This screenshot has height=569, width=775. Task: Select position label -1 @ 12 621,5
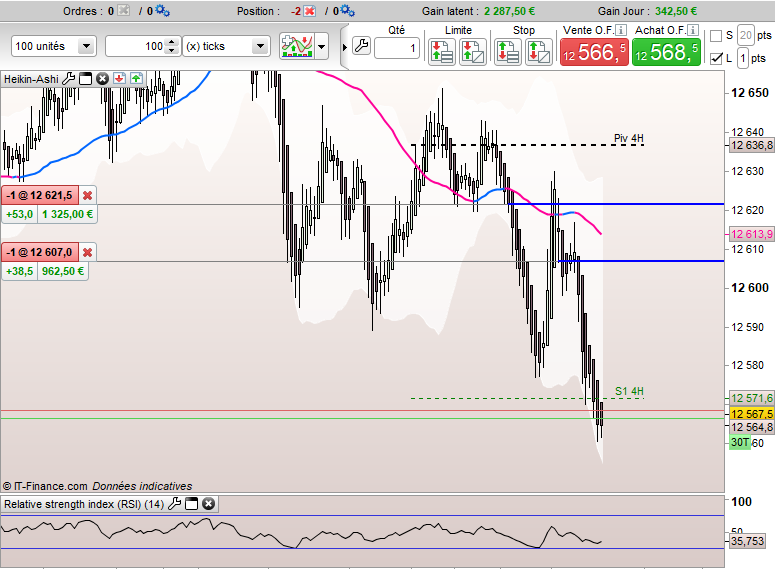coord(40,196)
